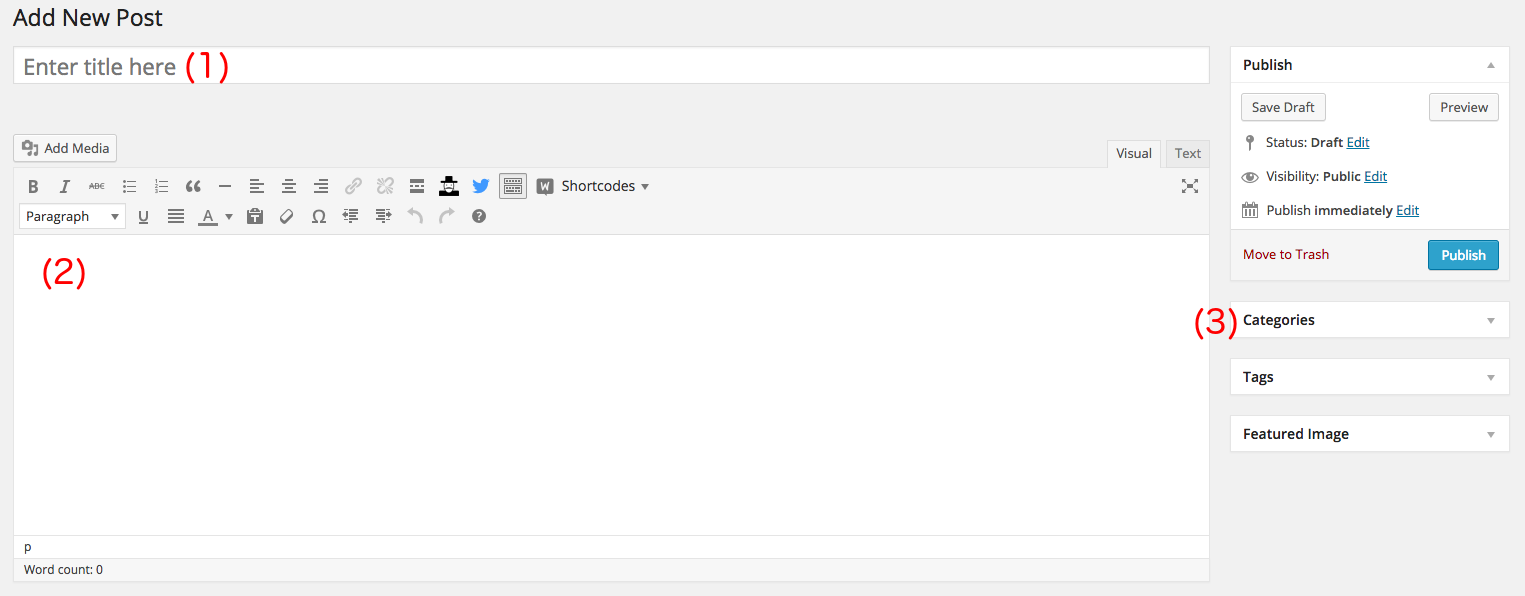Open the text color picker arrow
Image resolution: width=1525 pixels, height=596 pixels.
(x=229, y=216)
